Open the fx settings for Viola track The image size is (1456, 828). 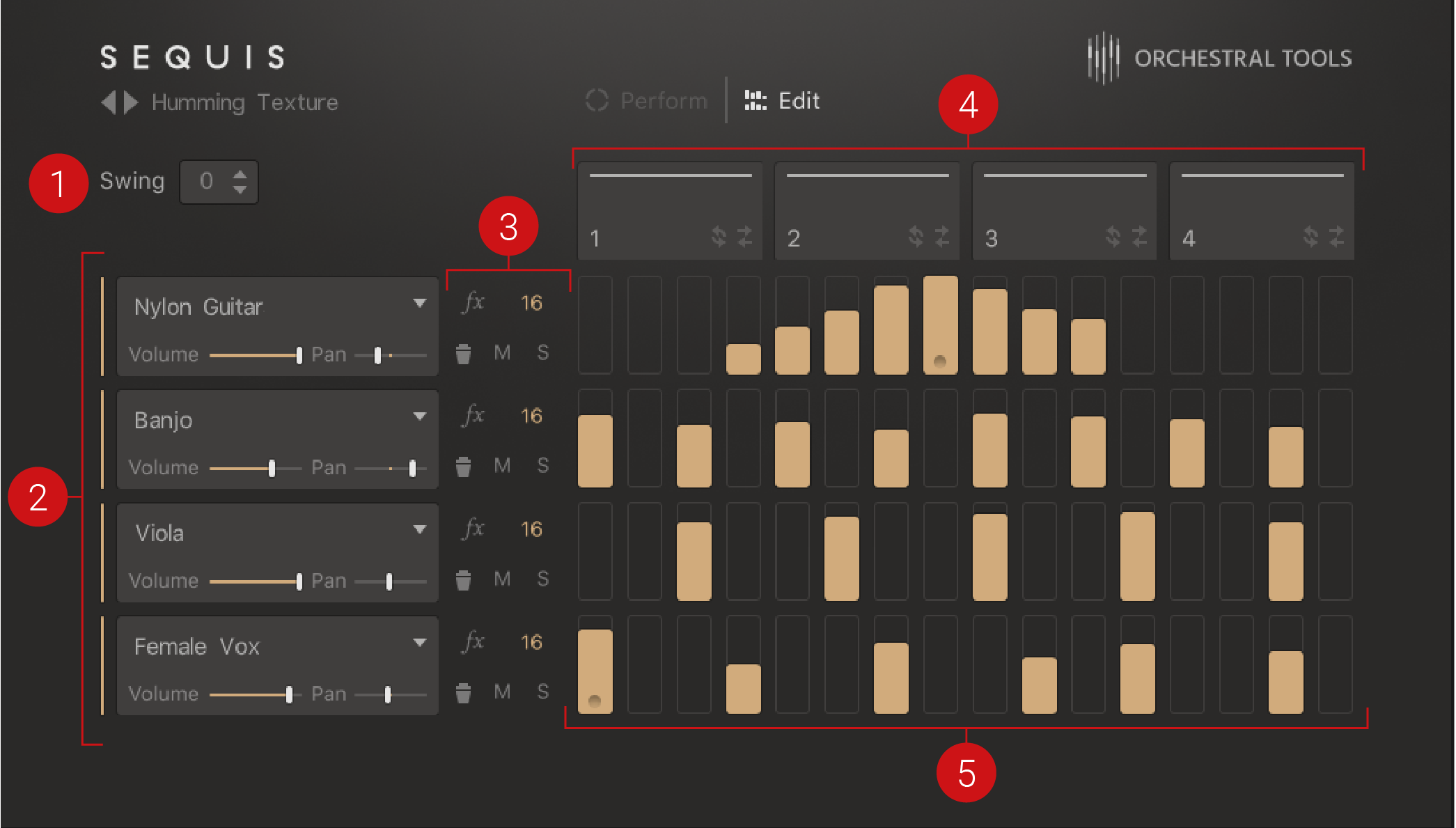point(473,529)
